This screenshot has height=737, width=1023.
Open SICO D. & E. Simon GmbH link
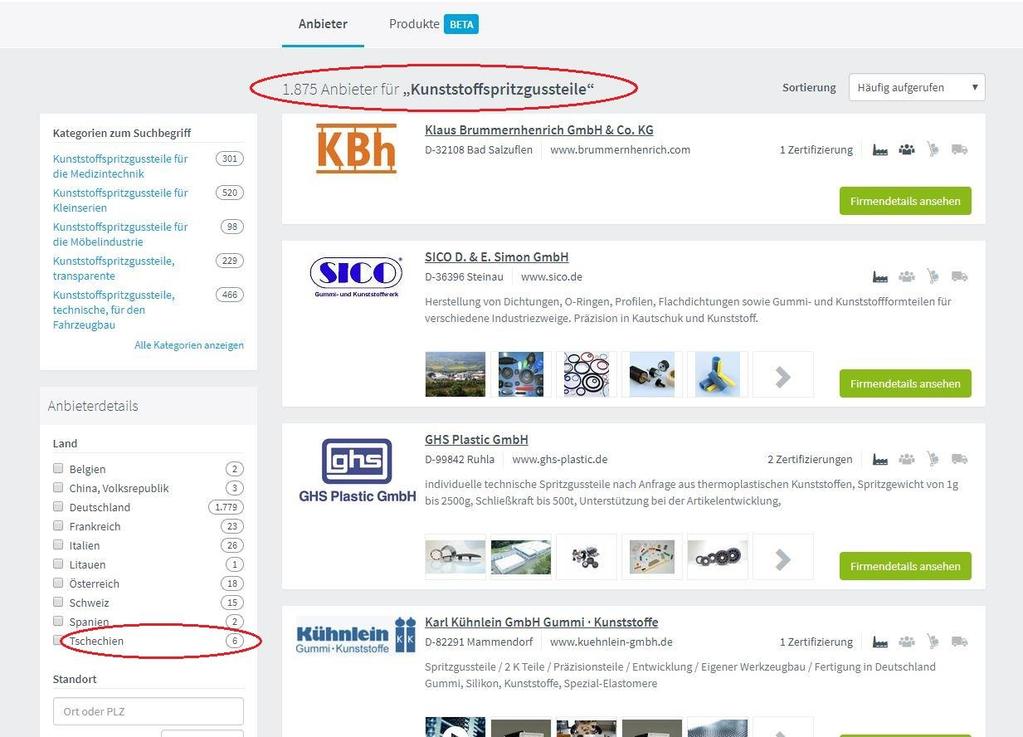tap(496, 257)
